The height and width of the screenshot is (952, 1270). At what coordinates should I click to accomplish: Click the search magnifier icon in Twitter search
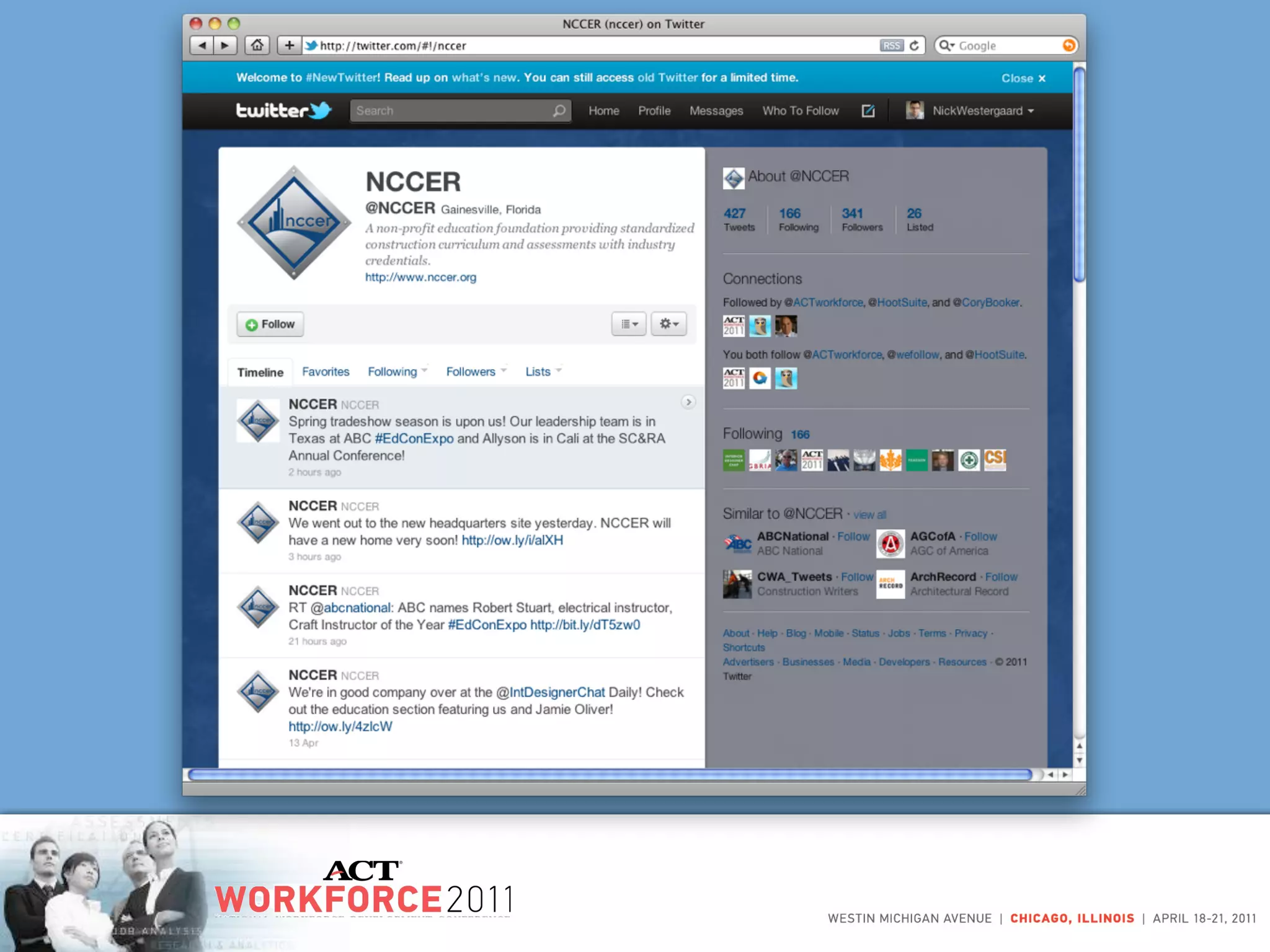pos(559,111)
